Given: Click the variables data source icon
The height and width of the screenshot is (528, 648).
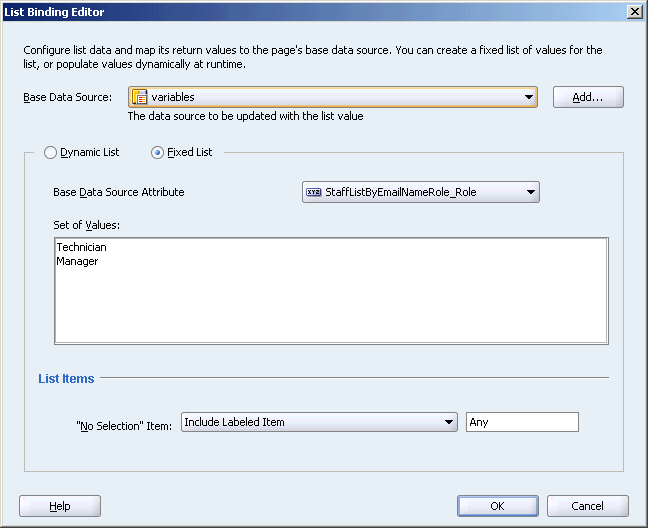Looking at the screenshot, I should click(140, 97).
